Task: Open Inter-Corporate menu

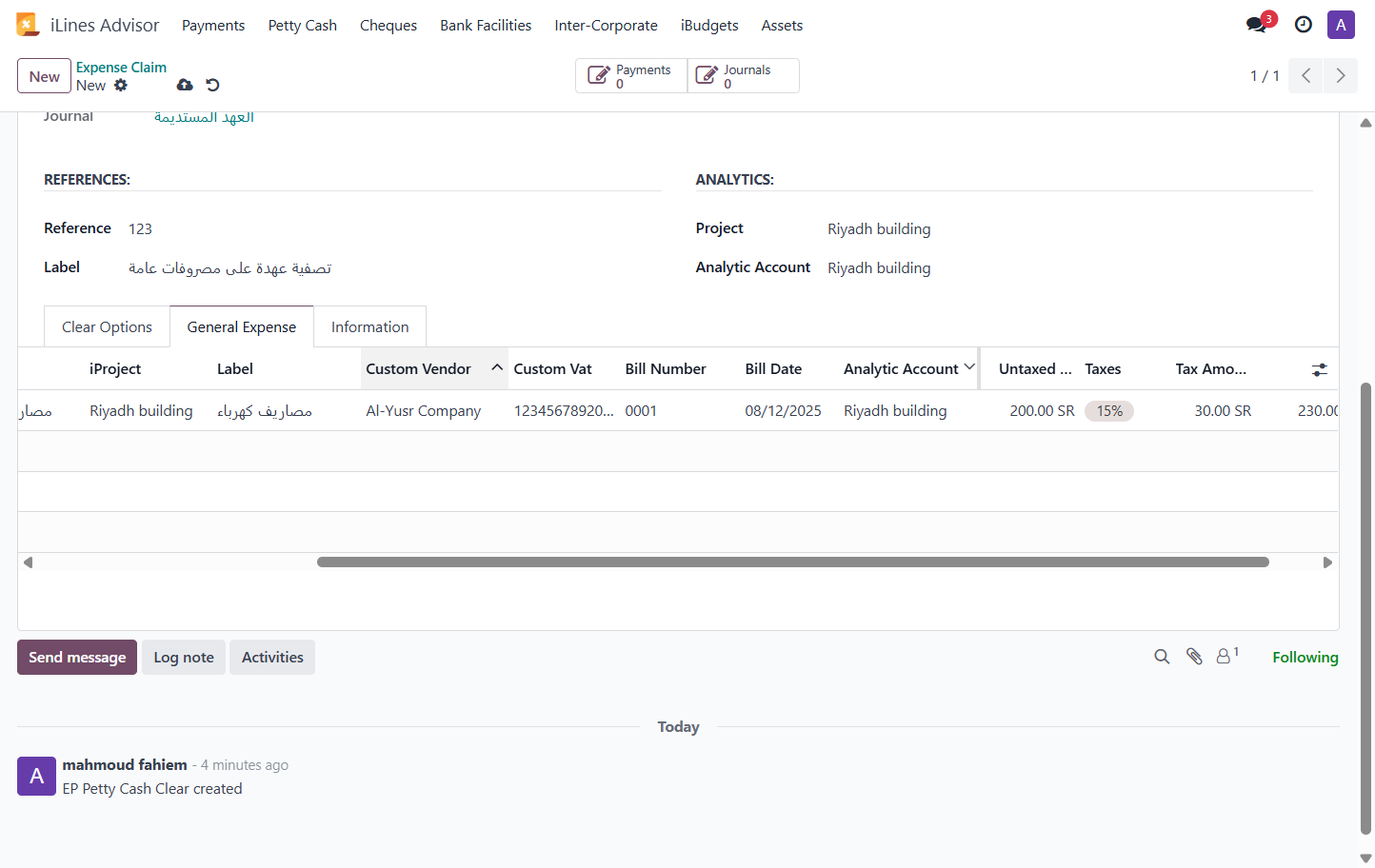Action: [606, 26]
